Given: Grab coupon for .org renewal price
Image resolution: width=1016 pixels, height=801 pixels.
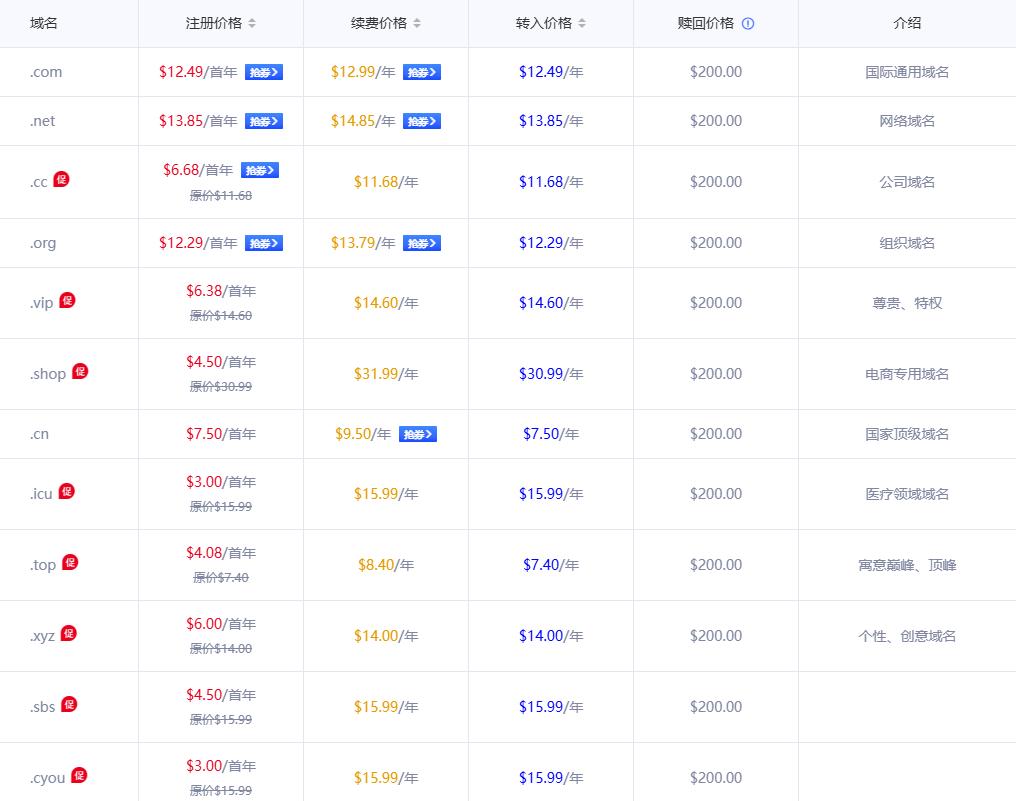Looking at the screenshot, I should [x=421, y=243].
